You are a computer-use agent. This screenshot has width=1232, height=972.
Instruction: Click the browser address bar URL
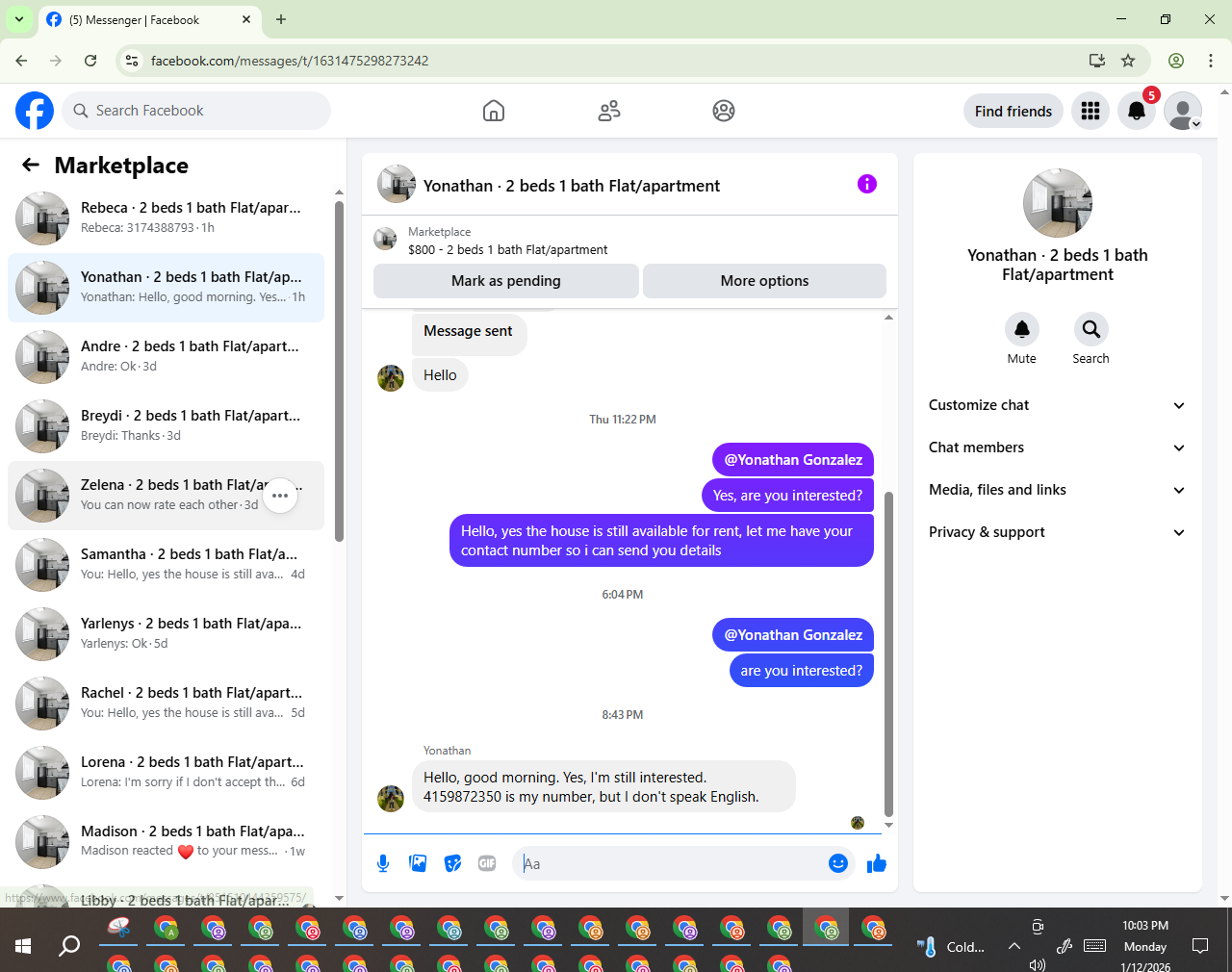point(290,61)
